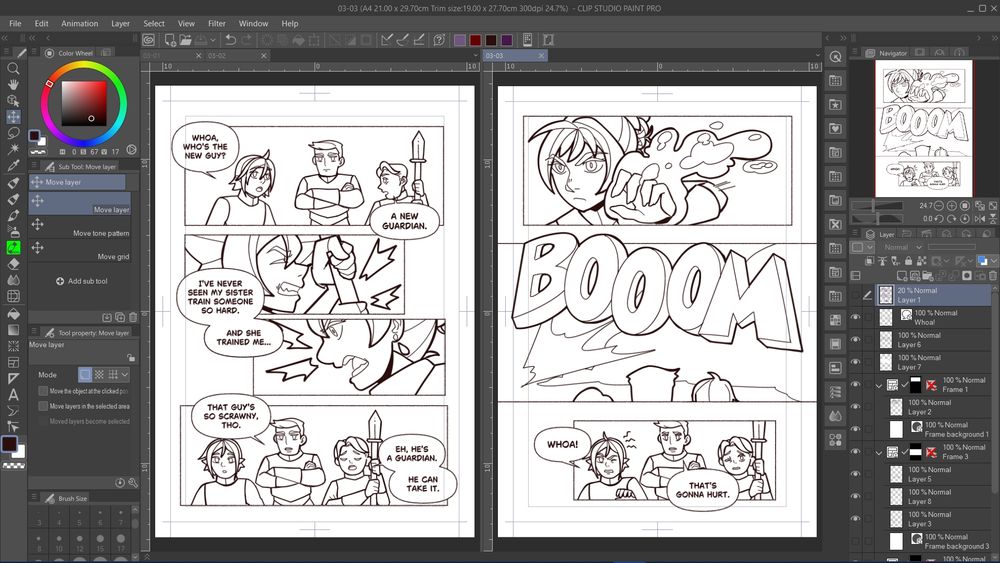Screen dimensions: 1000x563
Task: Select the Eraser tool
Action: click(13, 263)
